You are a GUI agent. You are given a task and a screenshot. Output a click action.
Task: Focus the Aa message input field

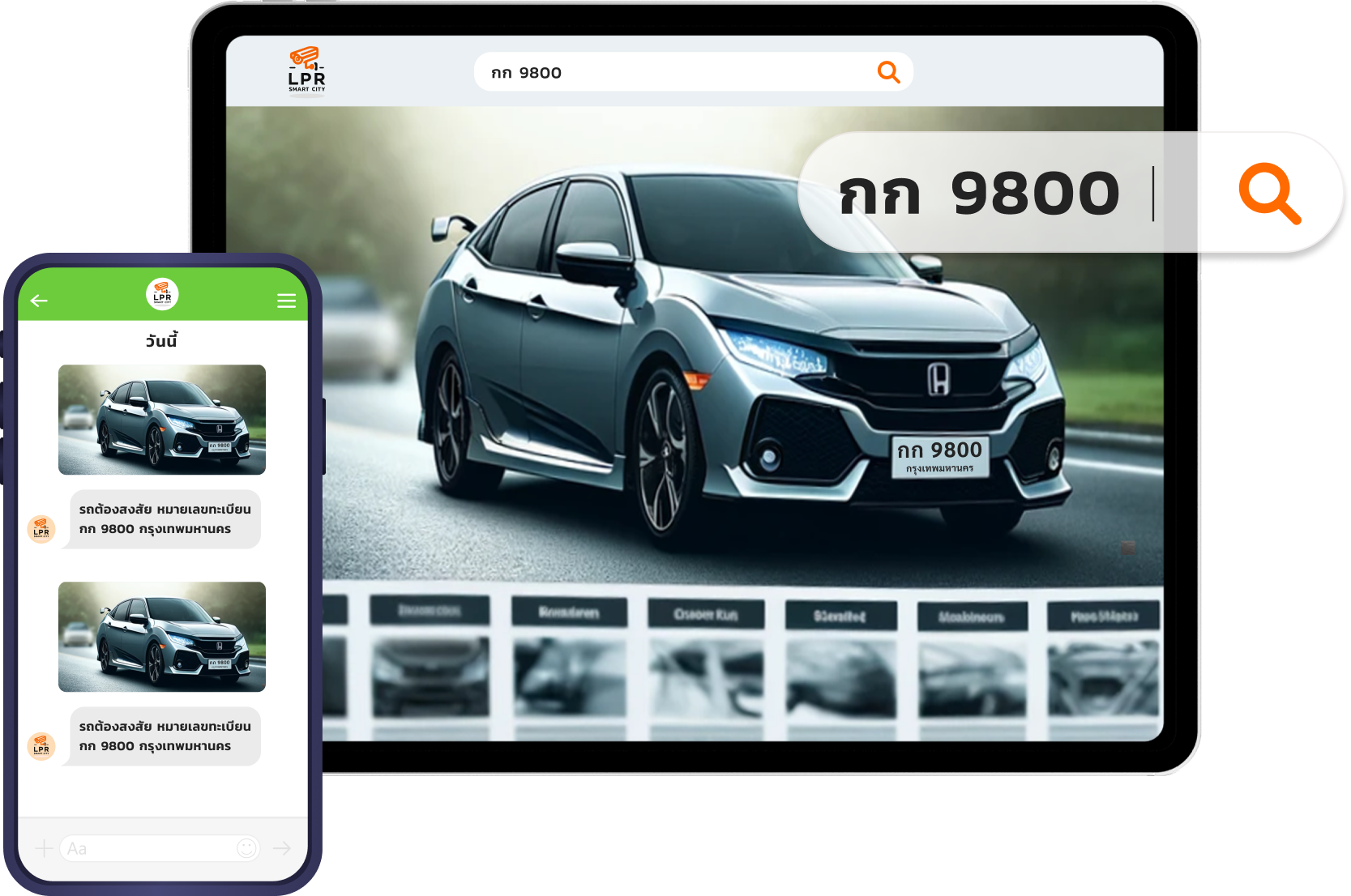pos(146,848)
